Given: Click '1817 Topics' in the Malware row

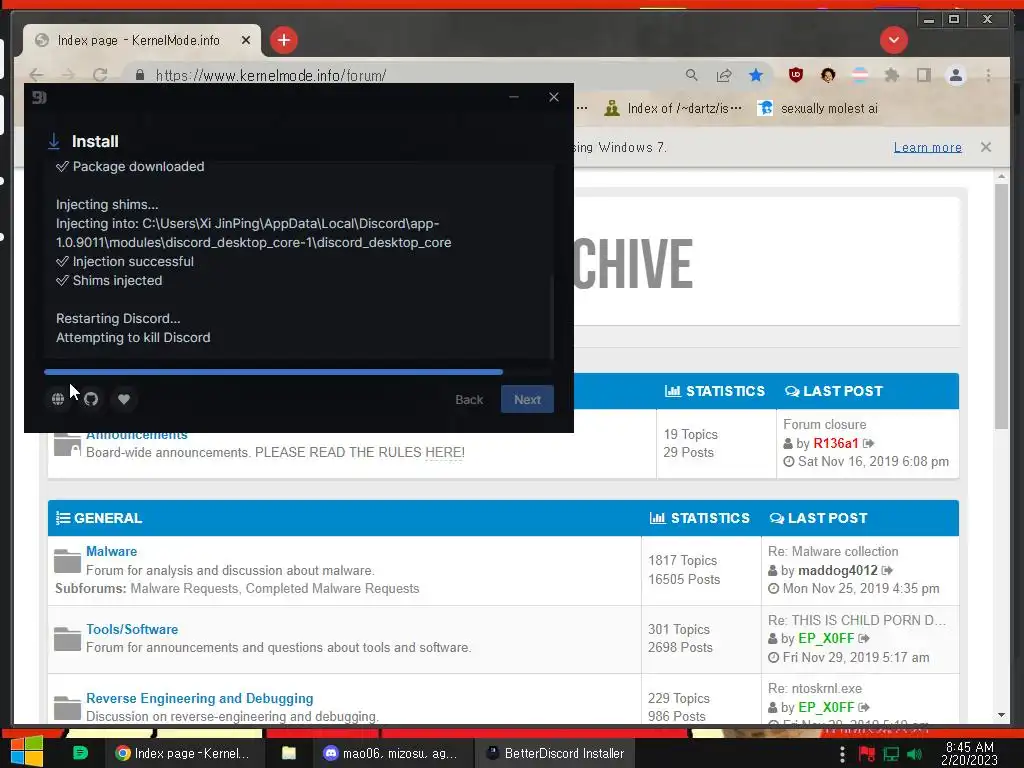Looking at the screenshot, I should [682, 560].
